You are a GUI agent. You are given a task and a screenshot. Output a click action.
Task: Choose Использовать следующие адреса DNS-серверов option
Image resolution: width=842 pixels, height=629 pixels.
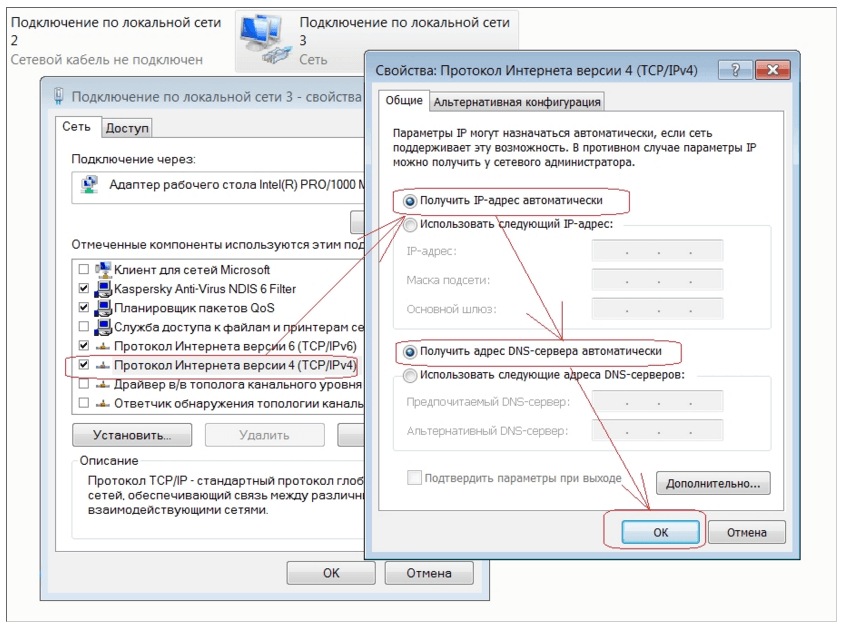tap(410, 375)
